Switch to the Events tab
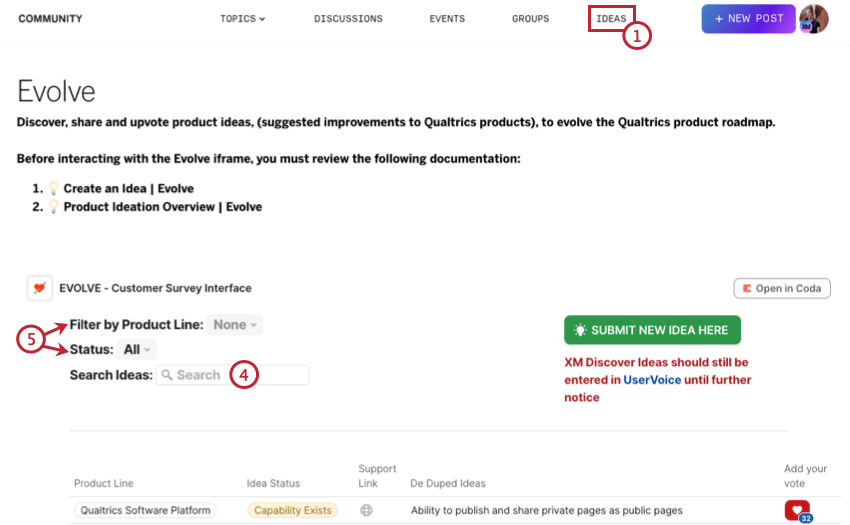Viewport: 850px width, 525px height. (x=447, y=18)
